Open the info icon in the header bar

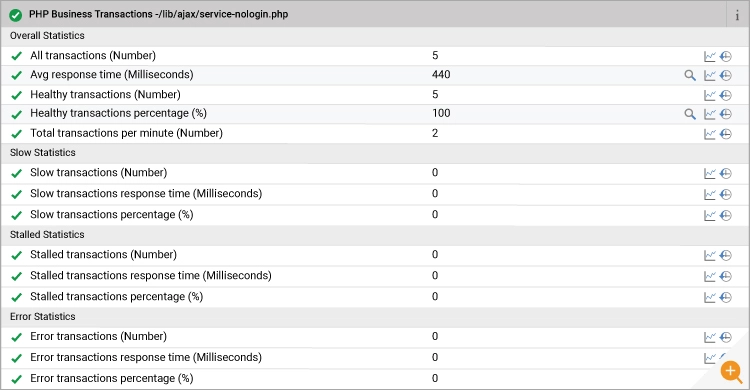(x=737, y=15)
